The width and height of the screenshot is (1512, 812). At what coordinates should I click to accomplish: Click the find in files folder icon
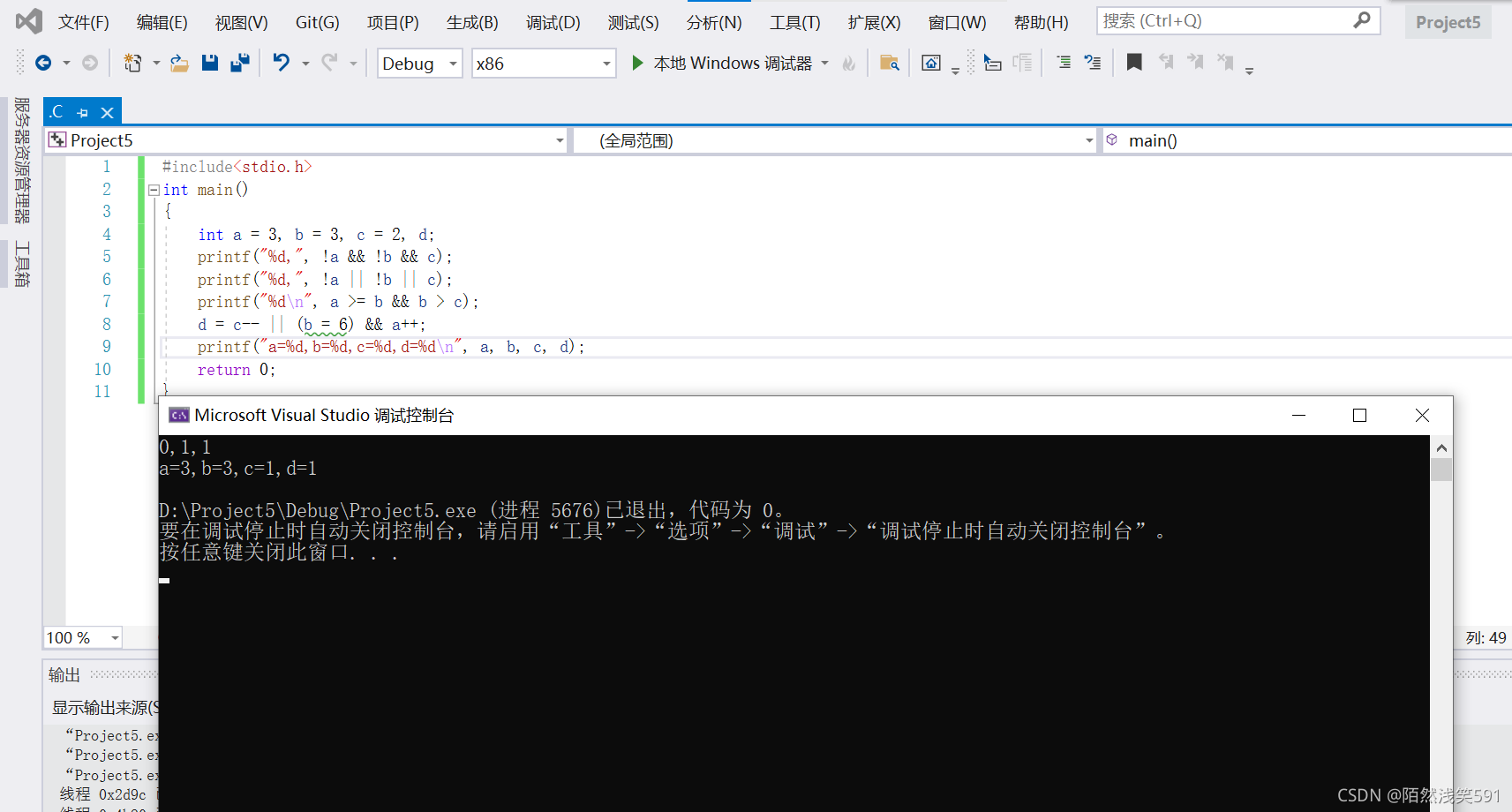point(890,63)
